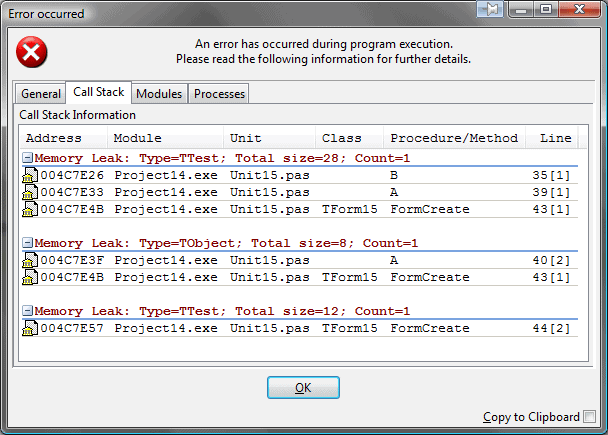Switch to the General tab

click(41, 94)
